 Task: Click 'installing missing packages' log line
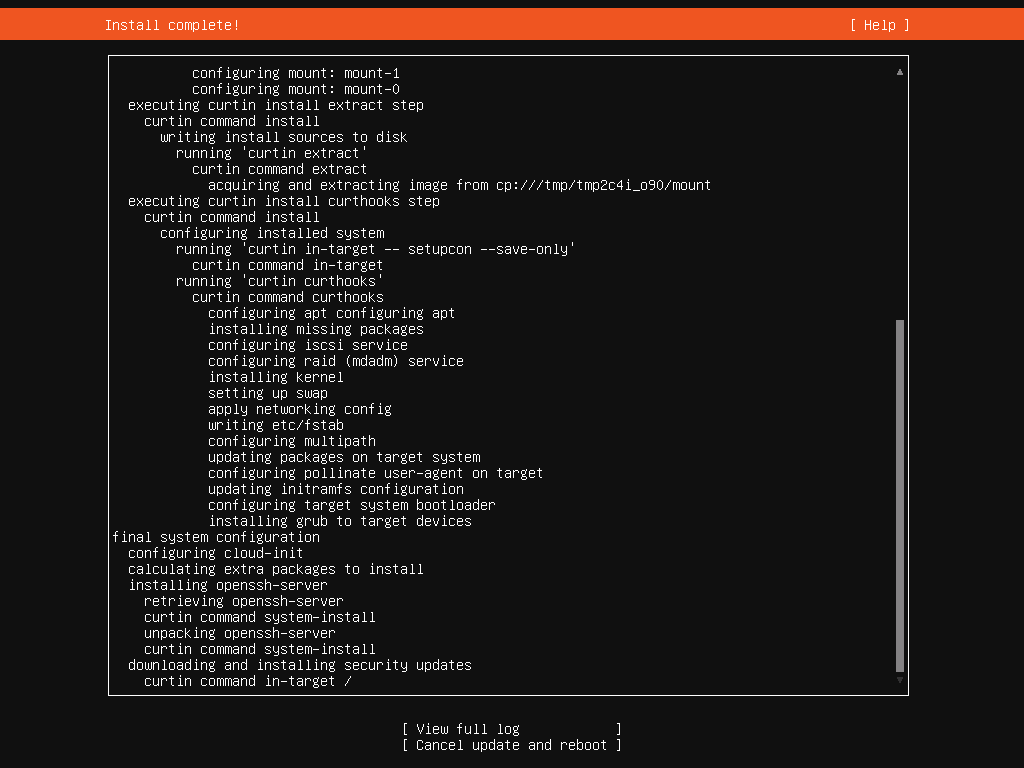pyautogui.click(x=315, y=329)
